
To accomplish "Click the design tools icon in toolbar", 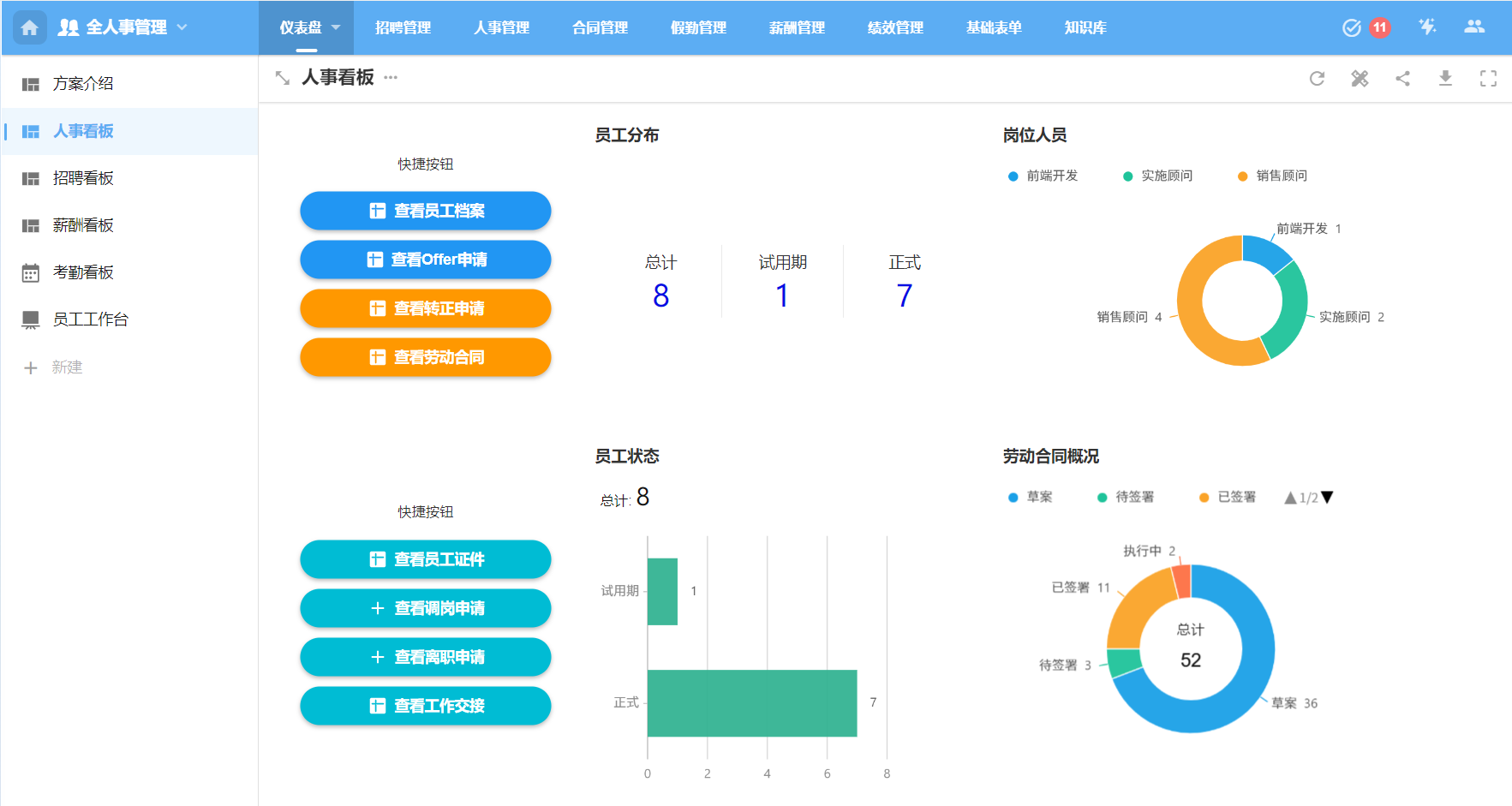I will [1360, 79].
